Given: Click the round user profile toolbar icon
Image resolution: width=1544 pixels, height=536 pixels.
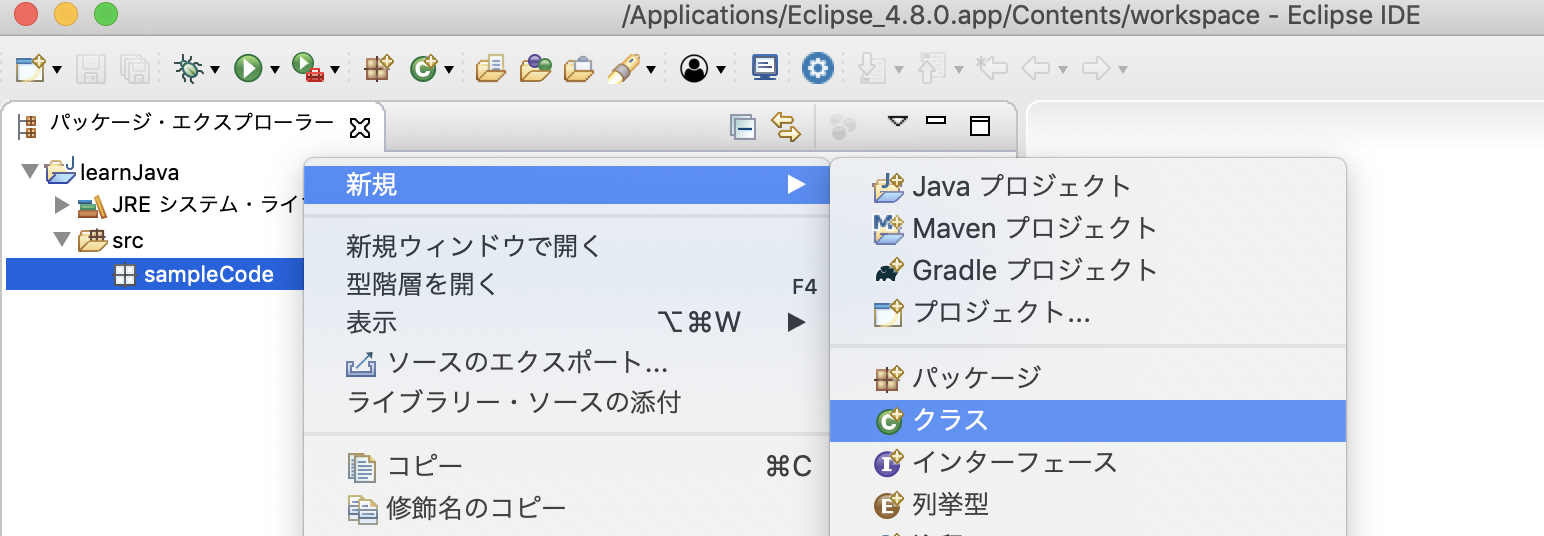Looking at the screenshot, I should [693, 68].
